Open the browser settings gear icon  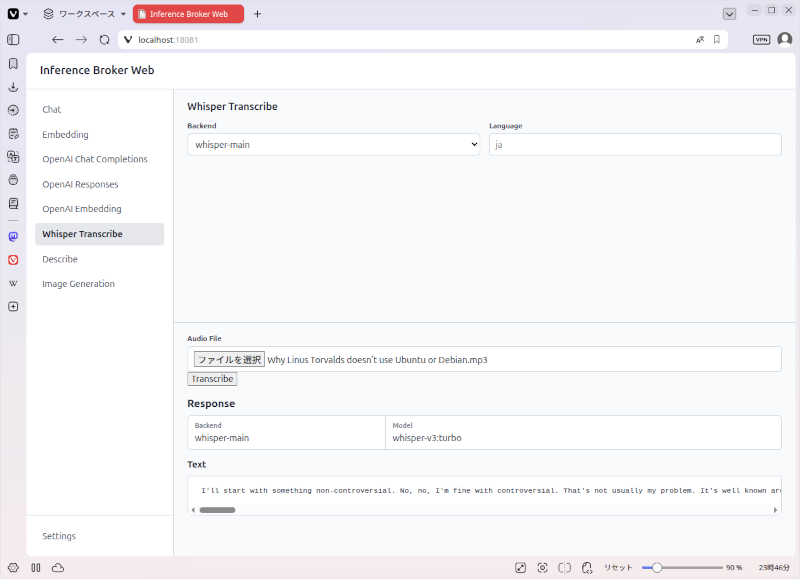[x=13, y=568]
